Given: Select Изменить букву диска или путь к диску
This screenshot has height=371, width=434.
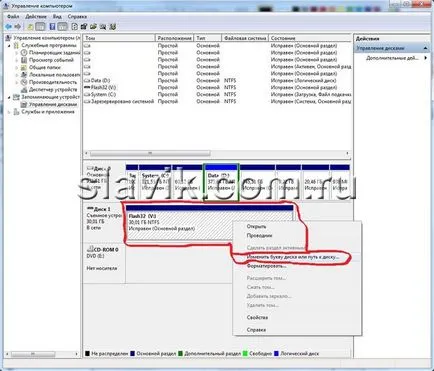Looking at the screenshot, I should pyautogui.click(x=293, y=257).
